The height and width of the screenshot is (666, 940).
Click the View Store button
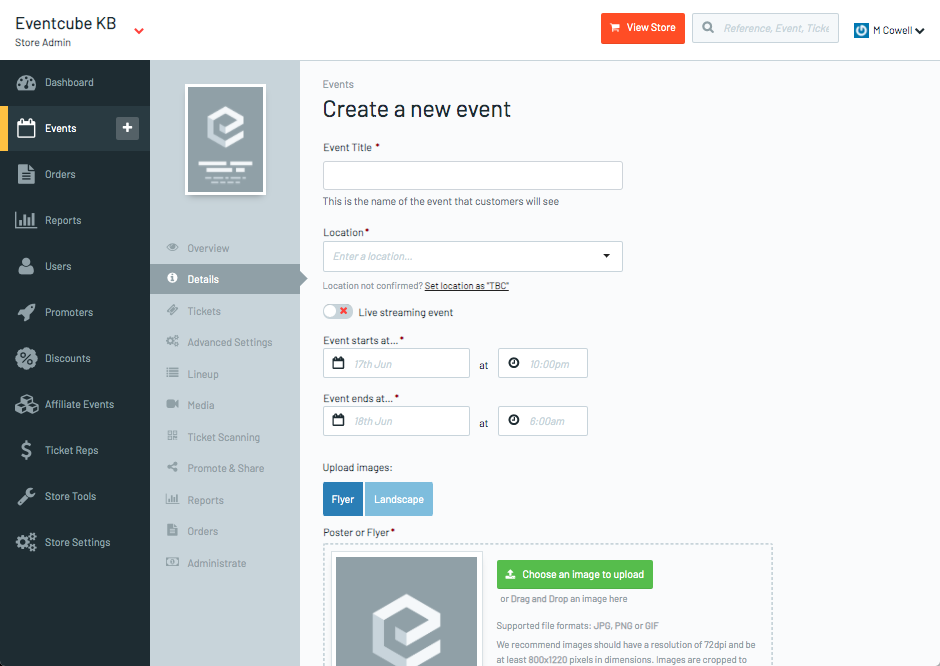tap(642, 28)
